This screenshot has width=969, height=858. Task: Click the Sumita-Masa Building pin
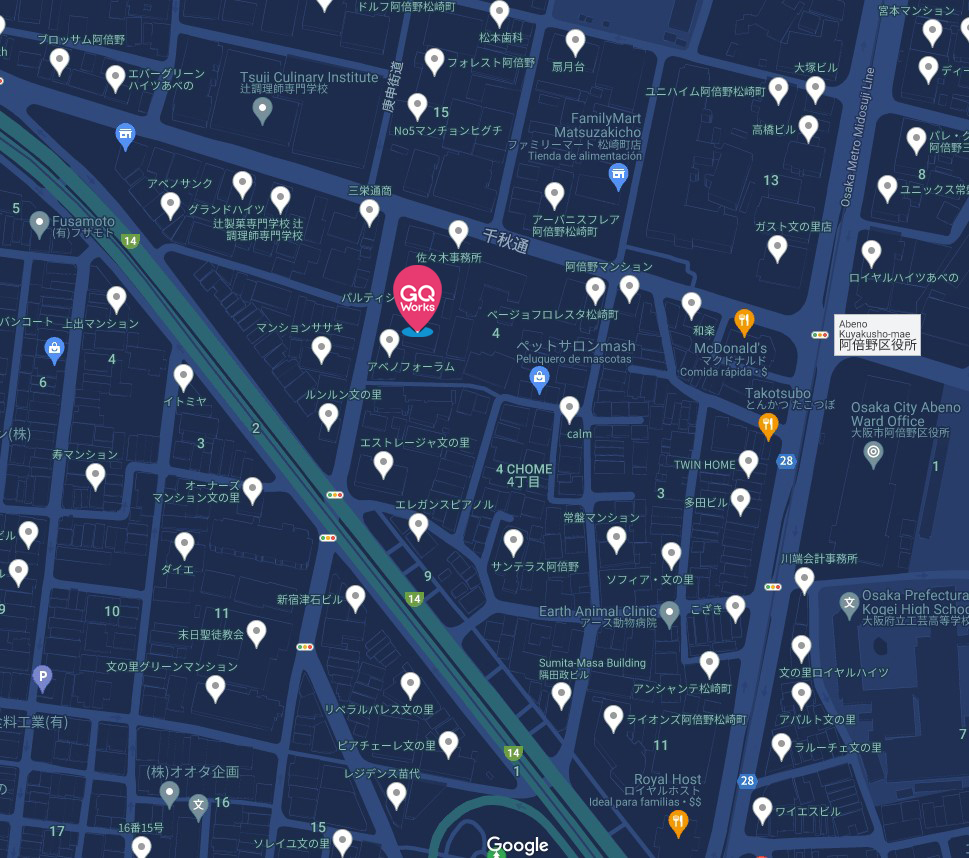tap(561, 696)
